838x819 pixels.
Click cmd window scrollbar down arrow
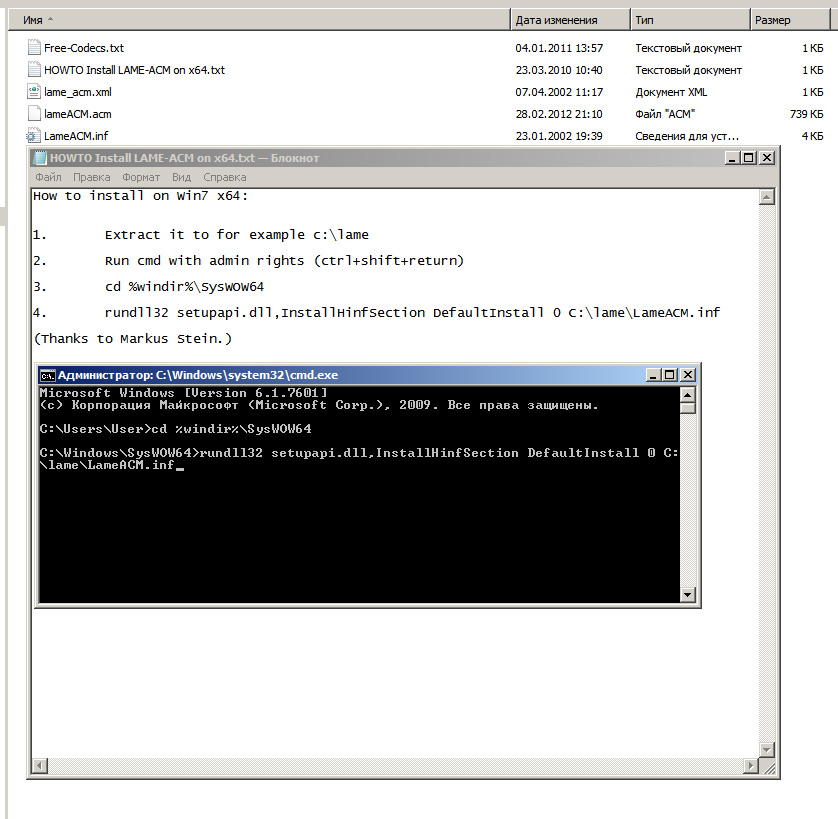(x=687, y=594)
